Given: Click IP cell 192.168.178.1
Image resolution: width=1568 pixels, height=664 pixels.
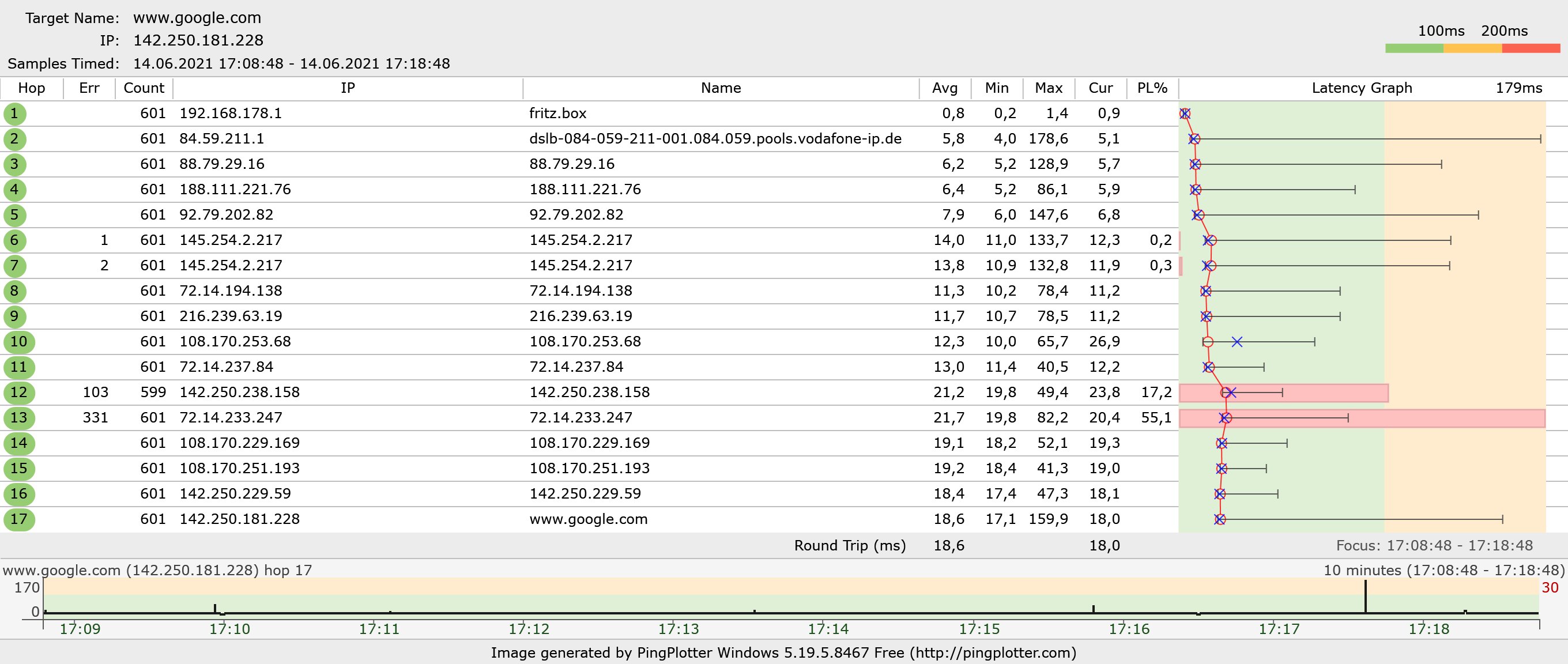Looking at the screenshot, I should (x=230, y=114).
